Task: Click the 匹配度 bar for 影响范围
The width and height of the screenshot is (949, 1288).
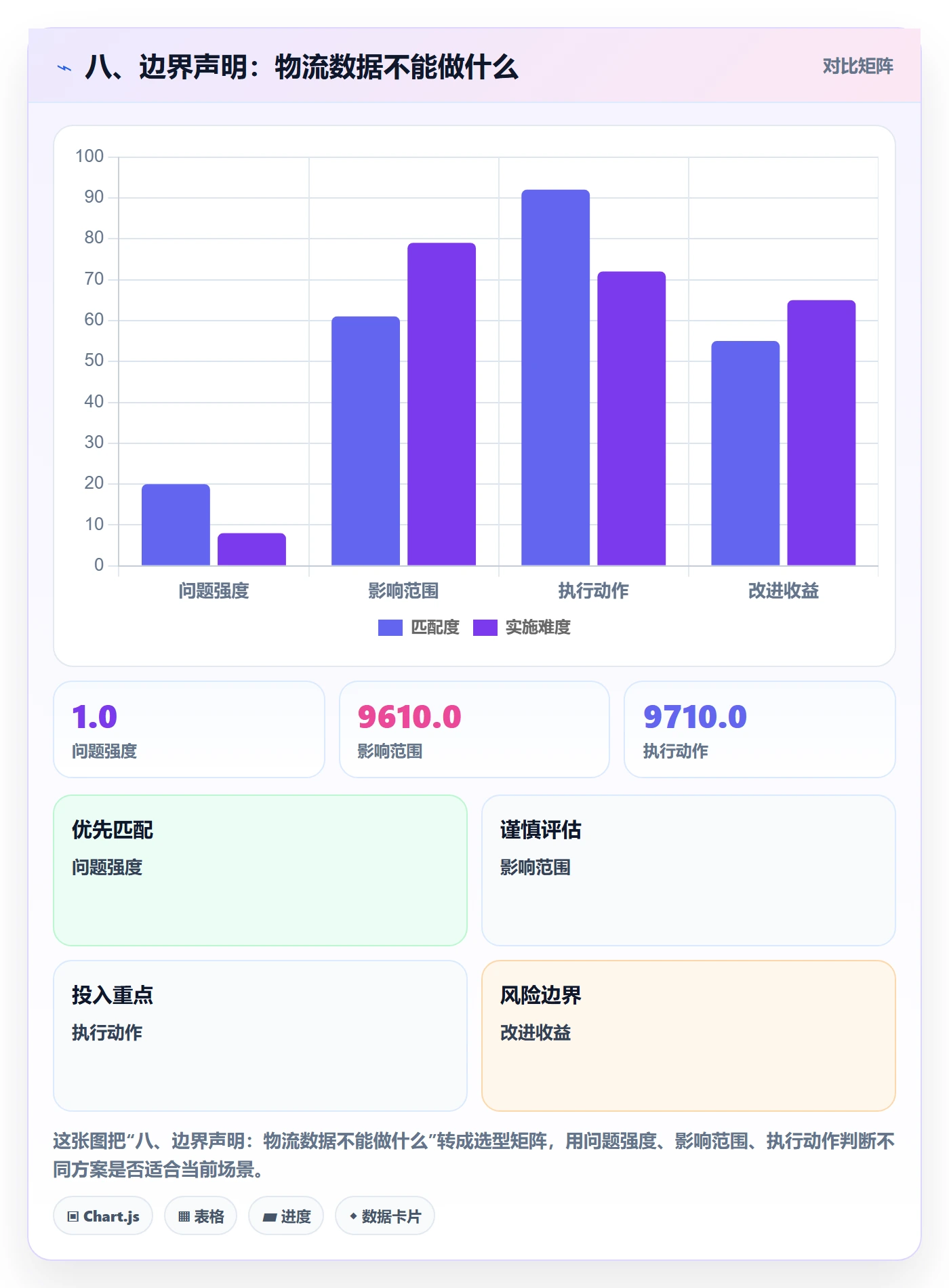Action: click(x=365, y=441)
